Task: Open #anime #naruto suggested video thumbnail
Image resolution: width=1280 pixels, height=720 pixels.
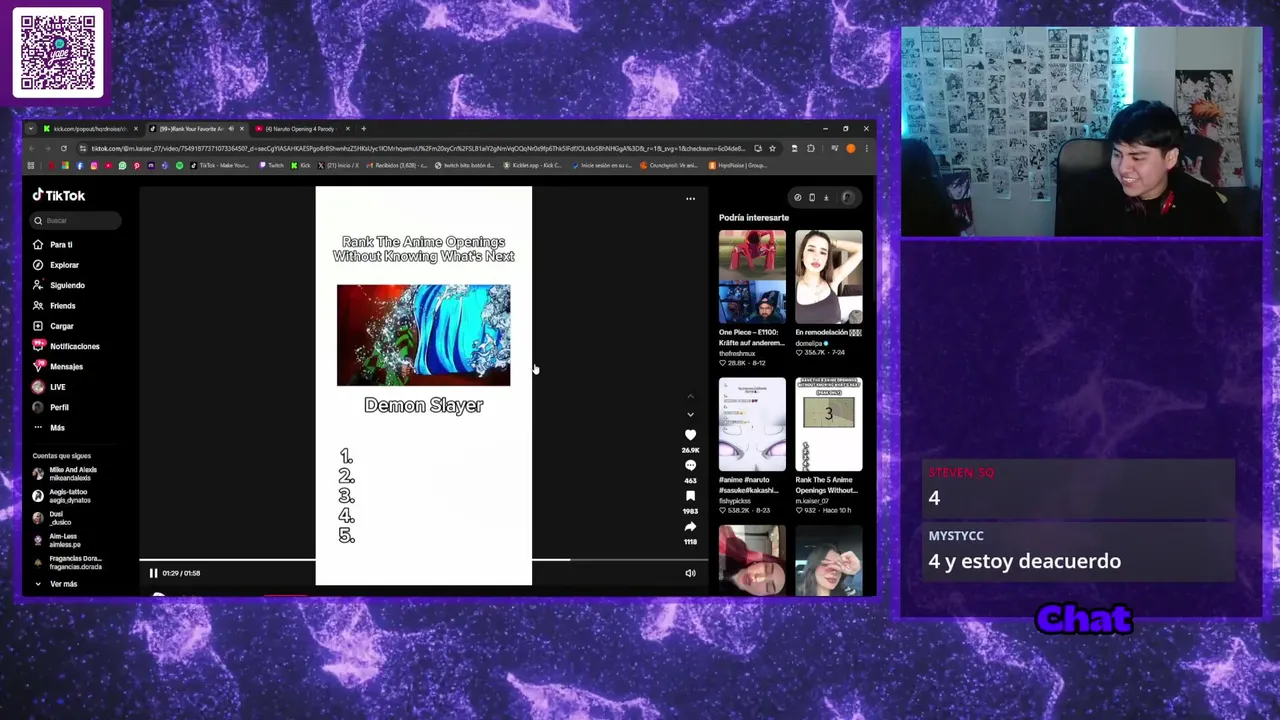Action: [x=752, y=424]
